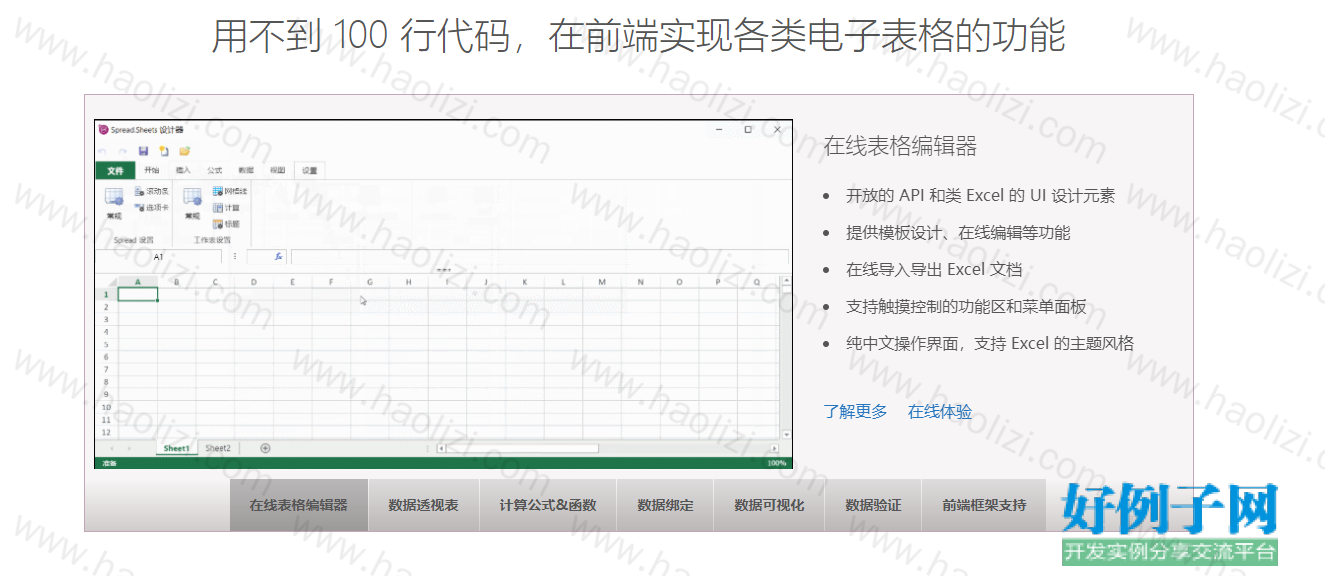Screen dimensions: 1325x576
Task: Click the horizontal scrollbar thumb
Action: (x=523, y=448)
